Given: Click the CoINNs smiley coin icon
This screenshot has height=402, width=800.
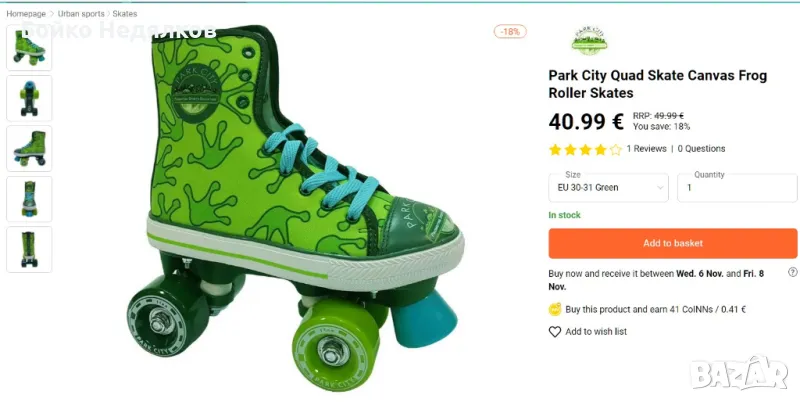Looking at the screenshot, I should [x=555, y=309].
